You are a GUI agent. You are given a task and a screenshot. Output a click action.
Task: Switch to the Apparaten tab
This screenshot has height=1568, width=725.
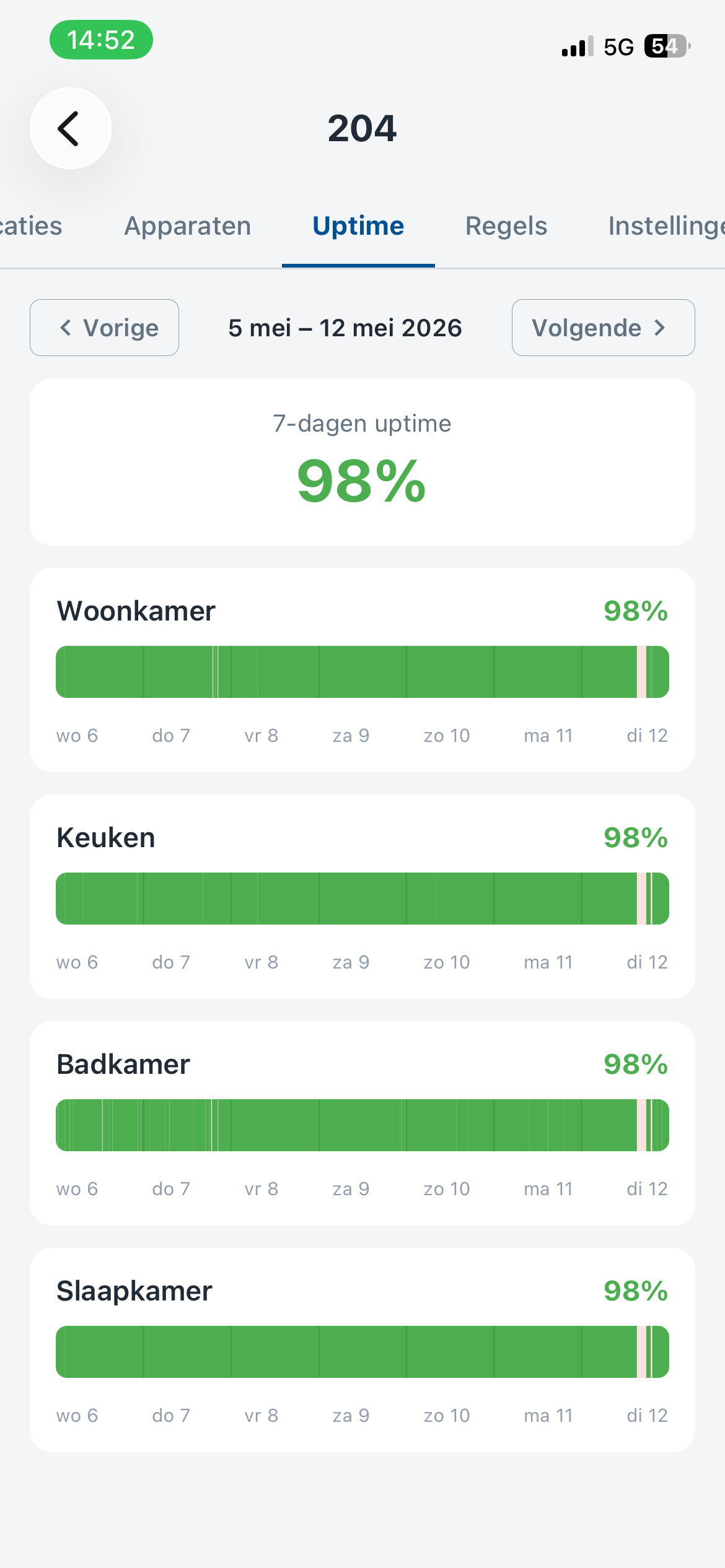pyautogui.click(x=188, y=226)
